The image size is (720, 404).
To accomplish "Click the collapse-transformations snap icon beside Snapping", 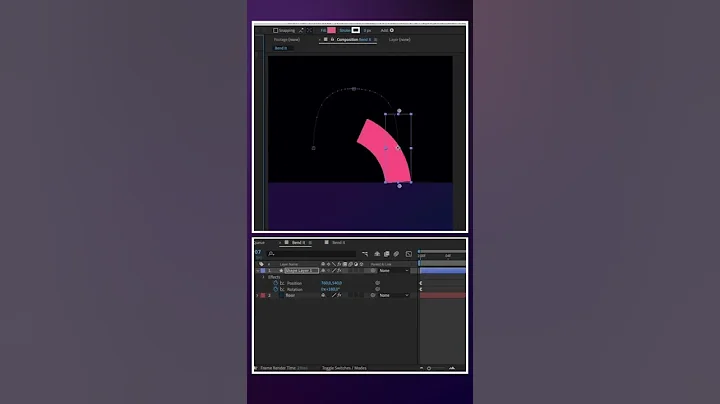I will coord(309,30).
